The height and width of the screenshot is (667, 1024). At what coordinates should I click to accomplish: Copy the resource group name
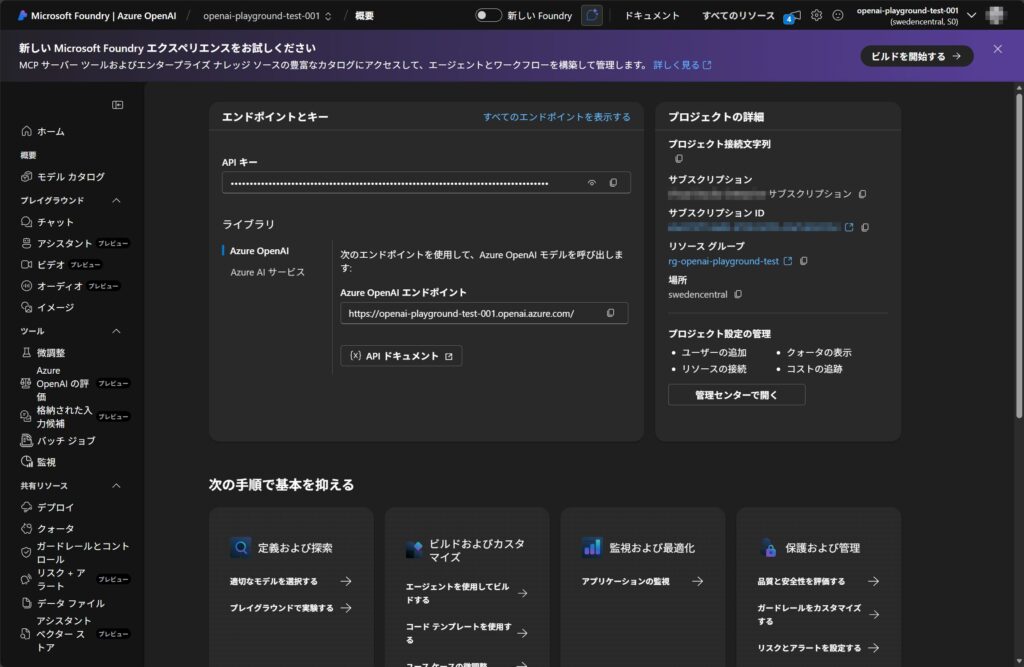(x=804, y=261)
